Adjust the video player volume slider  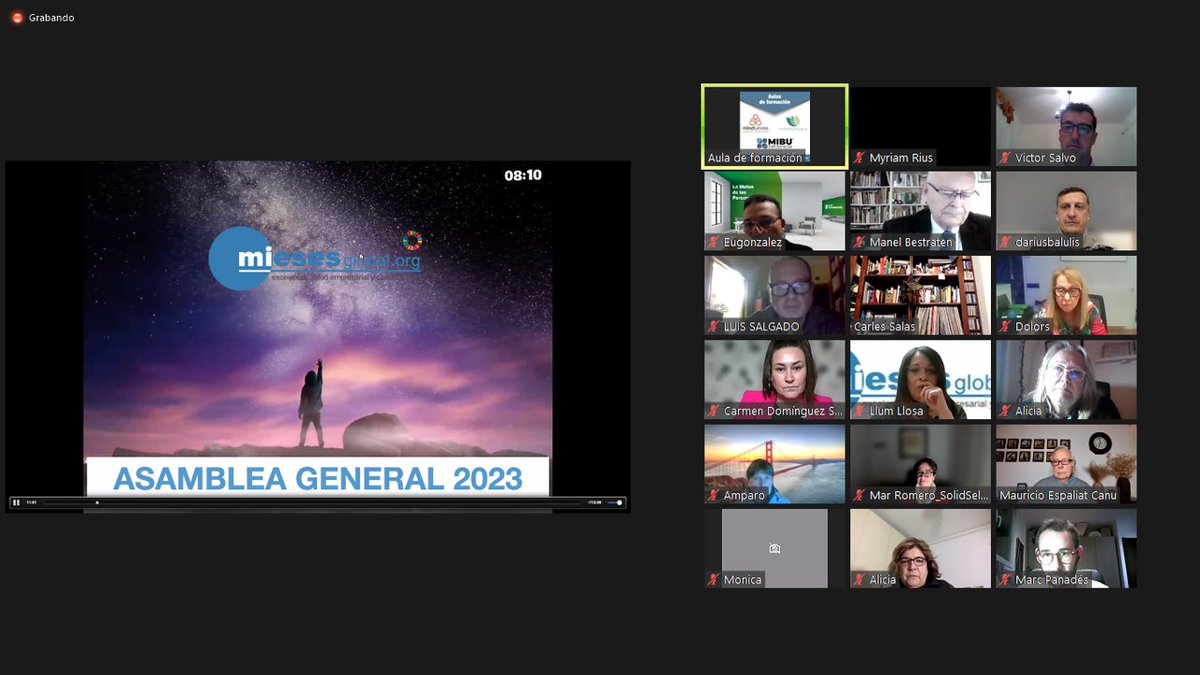coord(613,502)
